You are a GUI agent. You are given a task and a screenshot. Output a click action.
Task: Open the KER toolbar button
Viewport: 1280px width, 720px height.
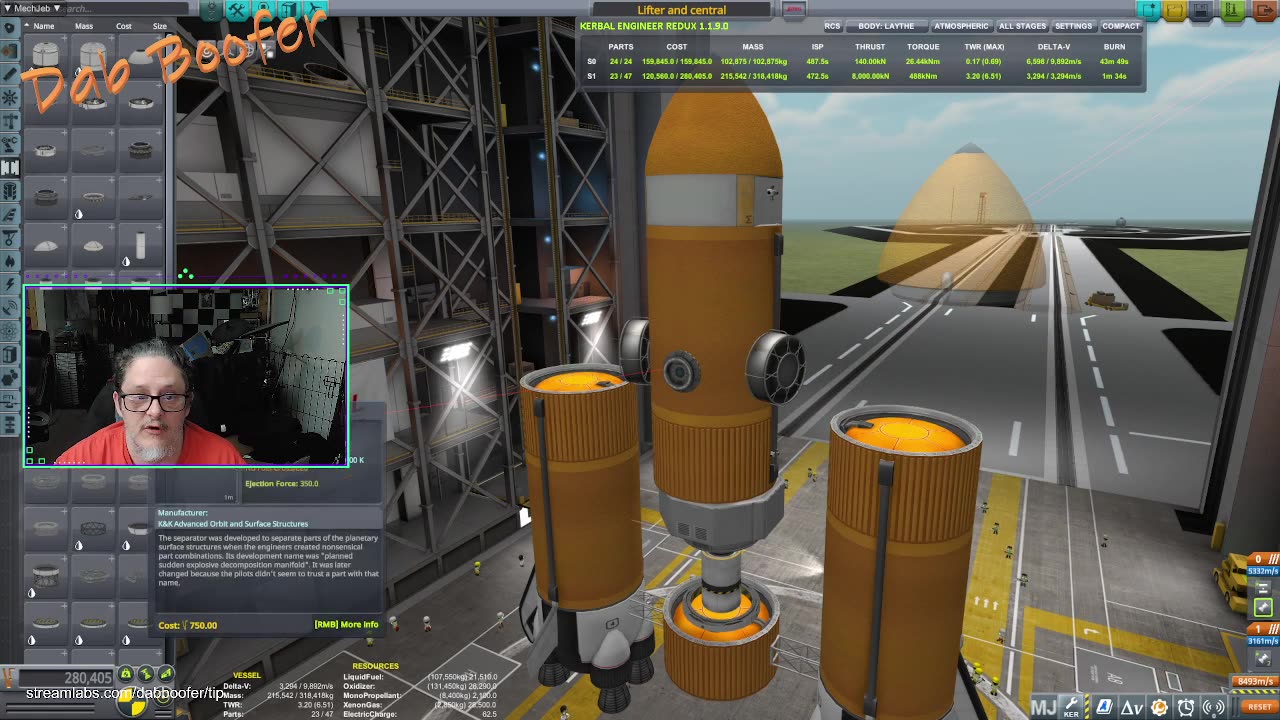click(x=1071, y=707)
